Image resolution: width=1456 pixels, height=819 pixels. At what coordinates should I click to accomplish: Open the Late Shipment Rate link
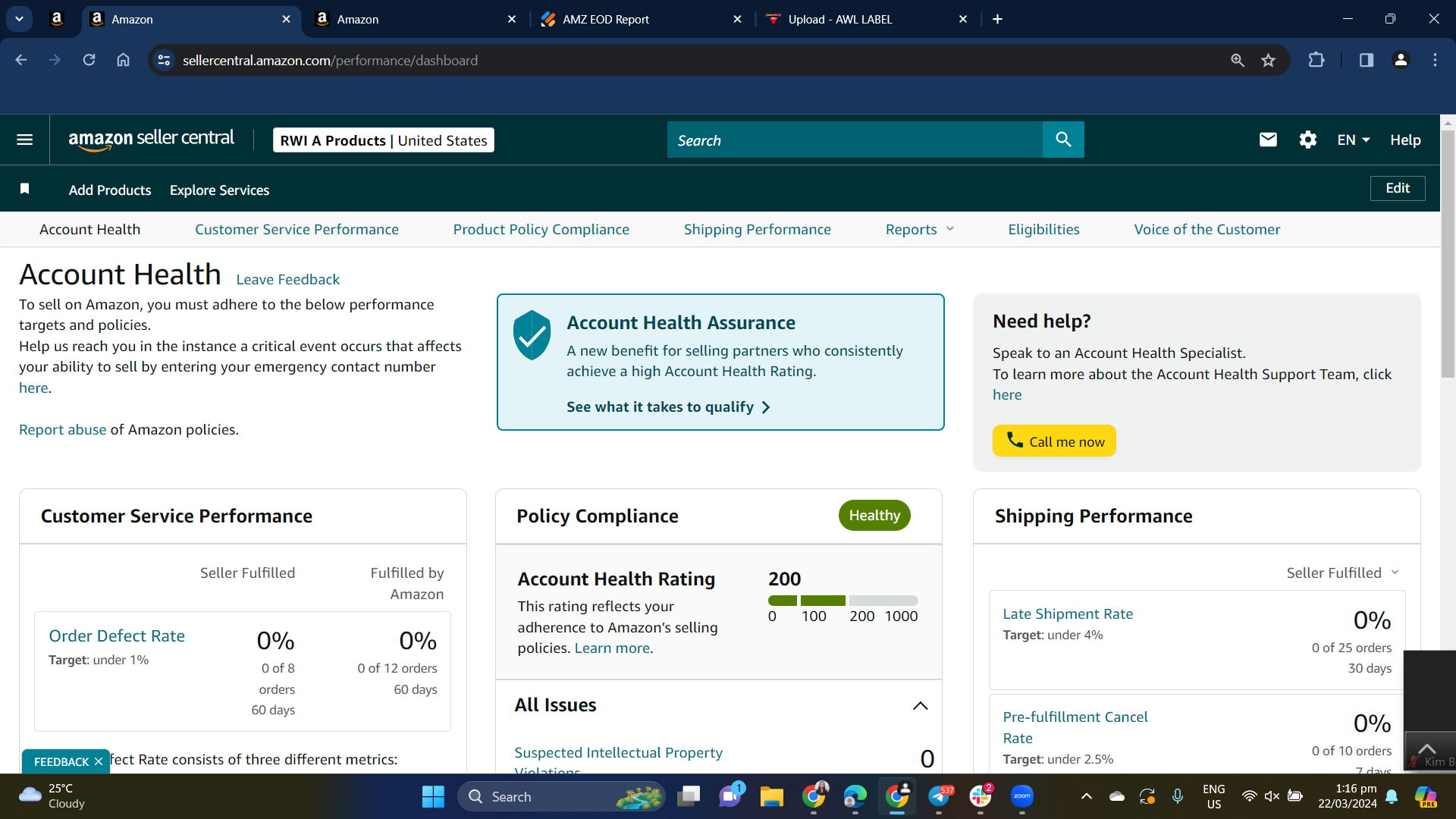pos(1068,613)
